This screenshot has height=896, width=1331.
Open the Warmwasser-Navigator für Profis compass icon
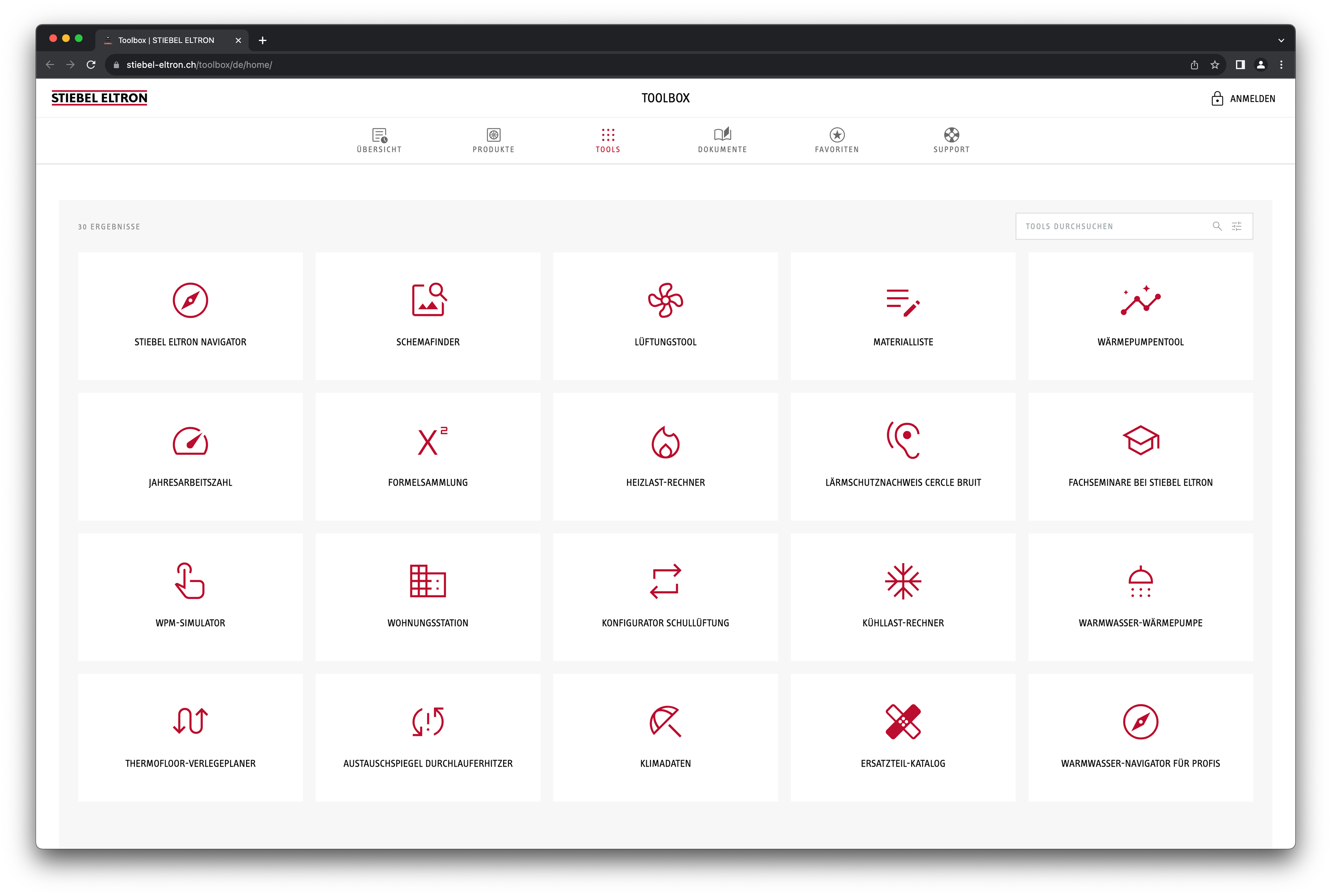tap(1140, 721)
